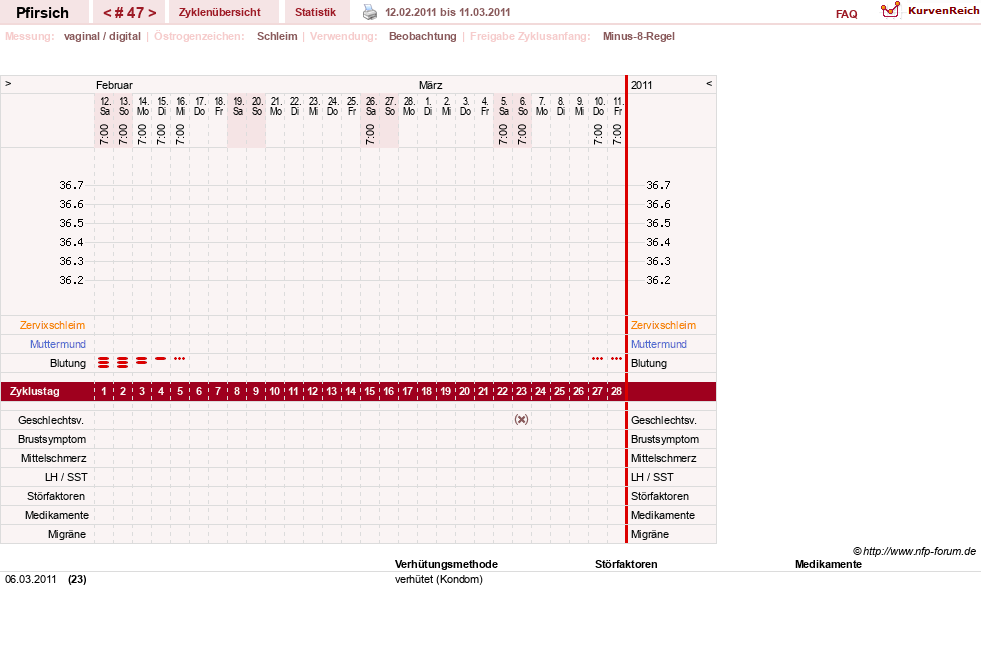This screenshot has height=663, width=981.
Task: Click left Zervixschleim row label
Action: click(53, 325)
